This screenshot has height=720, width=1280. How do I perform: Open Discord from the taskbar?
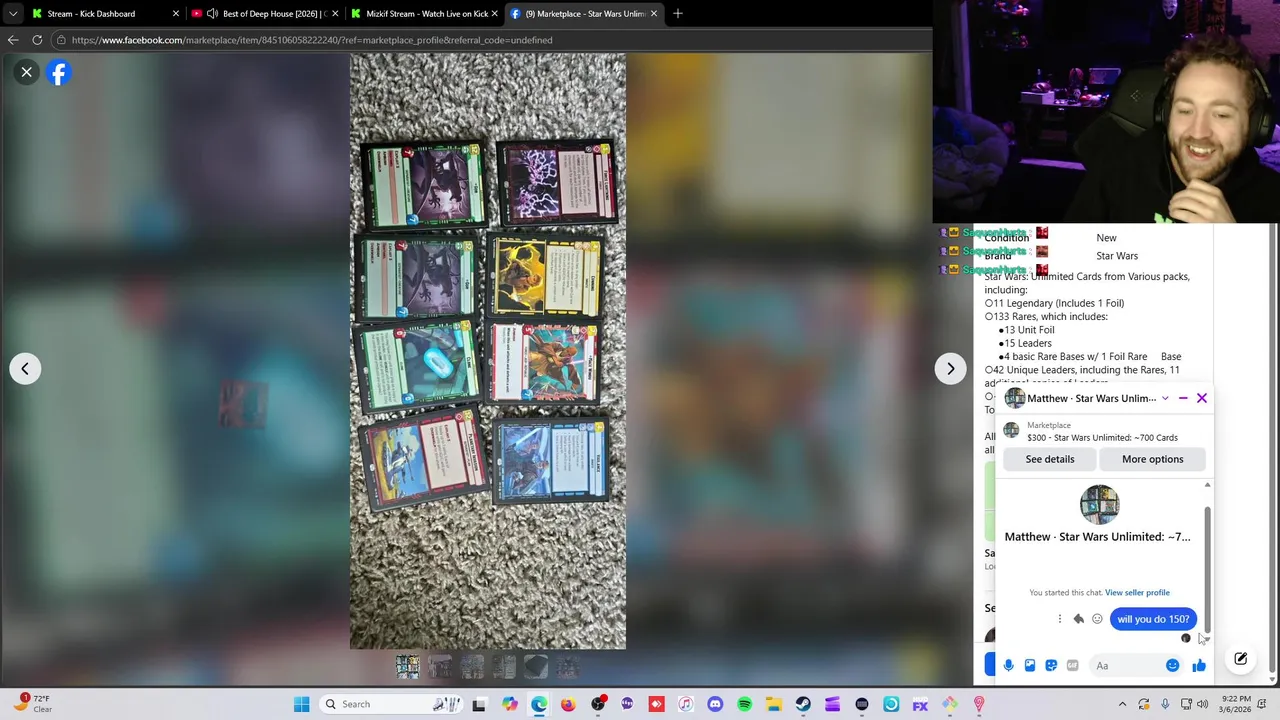coord(715,704)
